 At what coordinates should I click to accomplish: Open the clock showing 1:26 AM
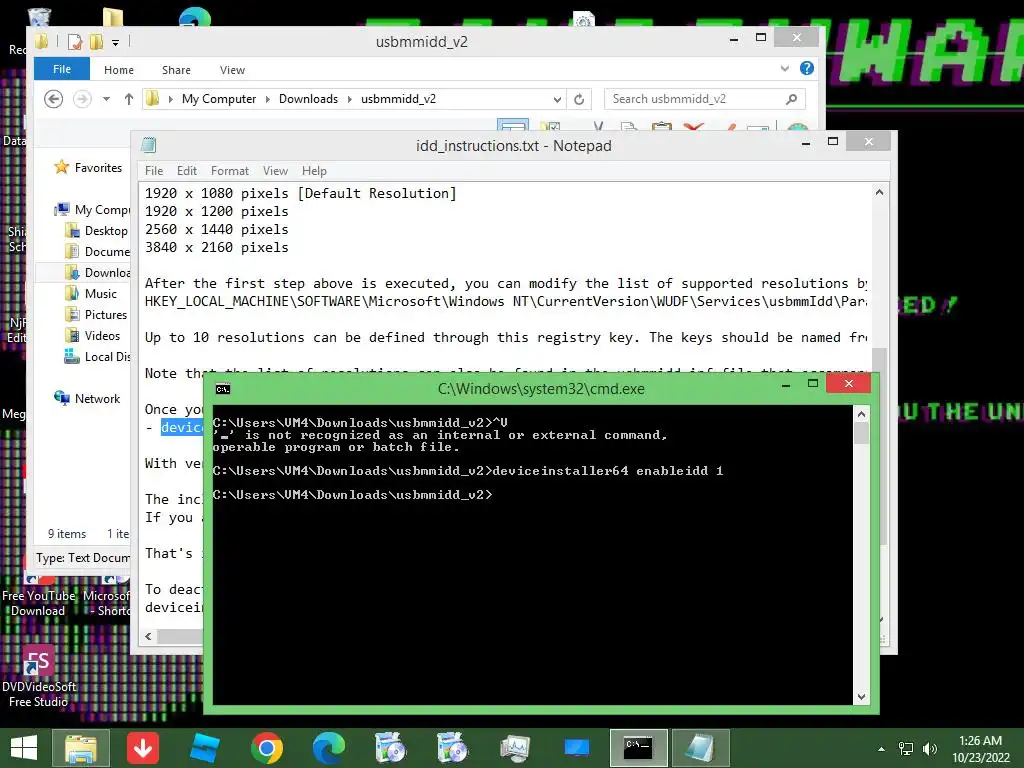pyautogui.click(x=980, y=749)
